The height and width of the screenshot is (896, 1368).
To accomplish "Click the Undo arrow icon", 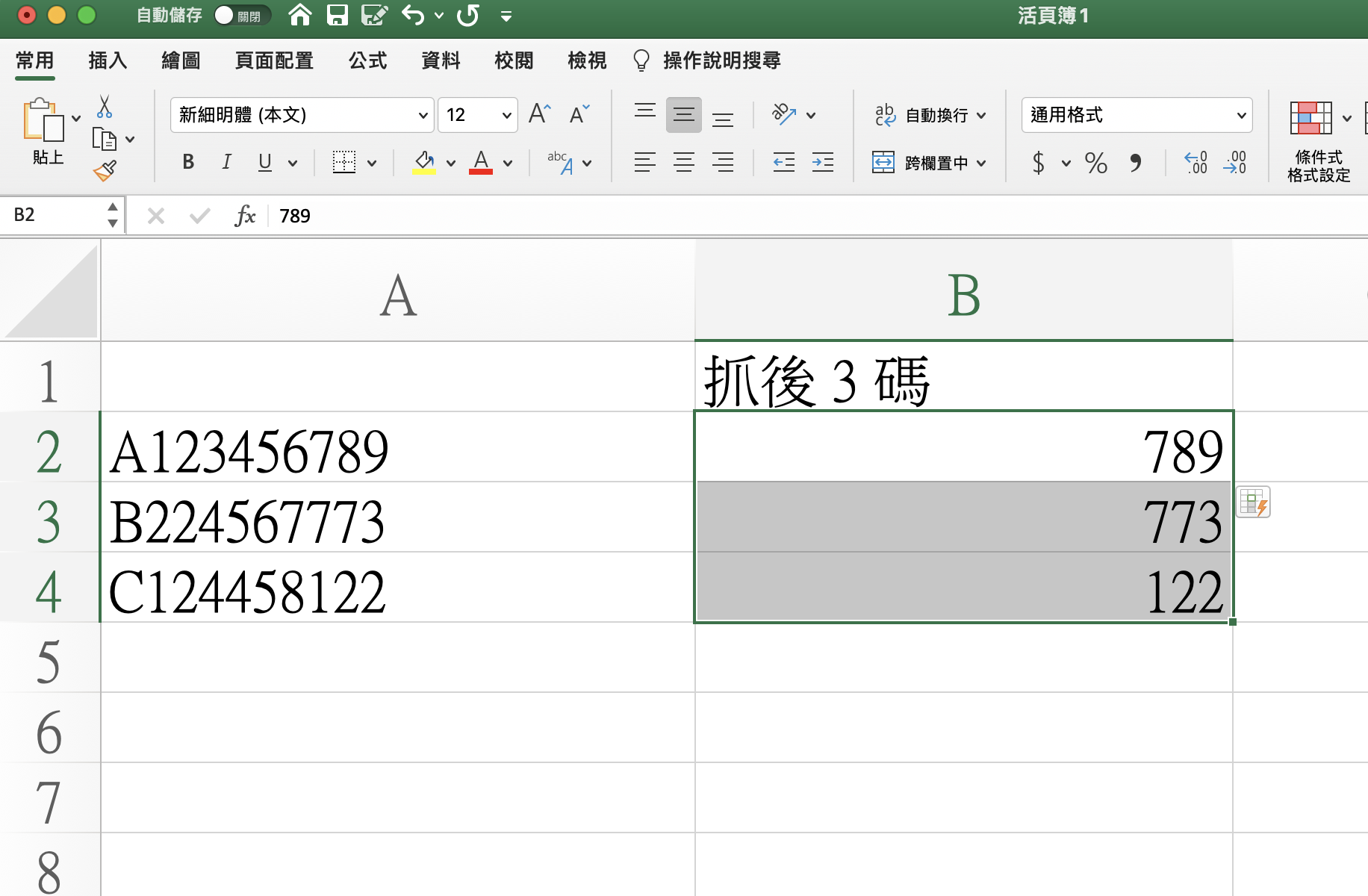I will tap(413, 15).
